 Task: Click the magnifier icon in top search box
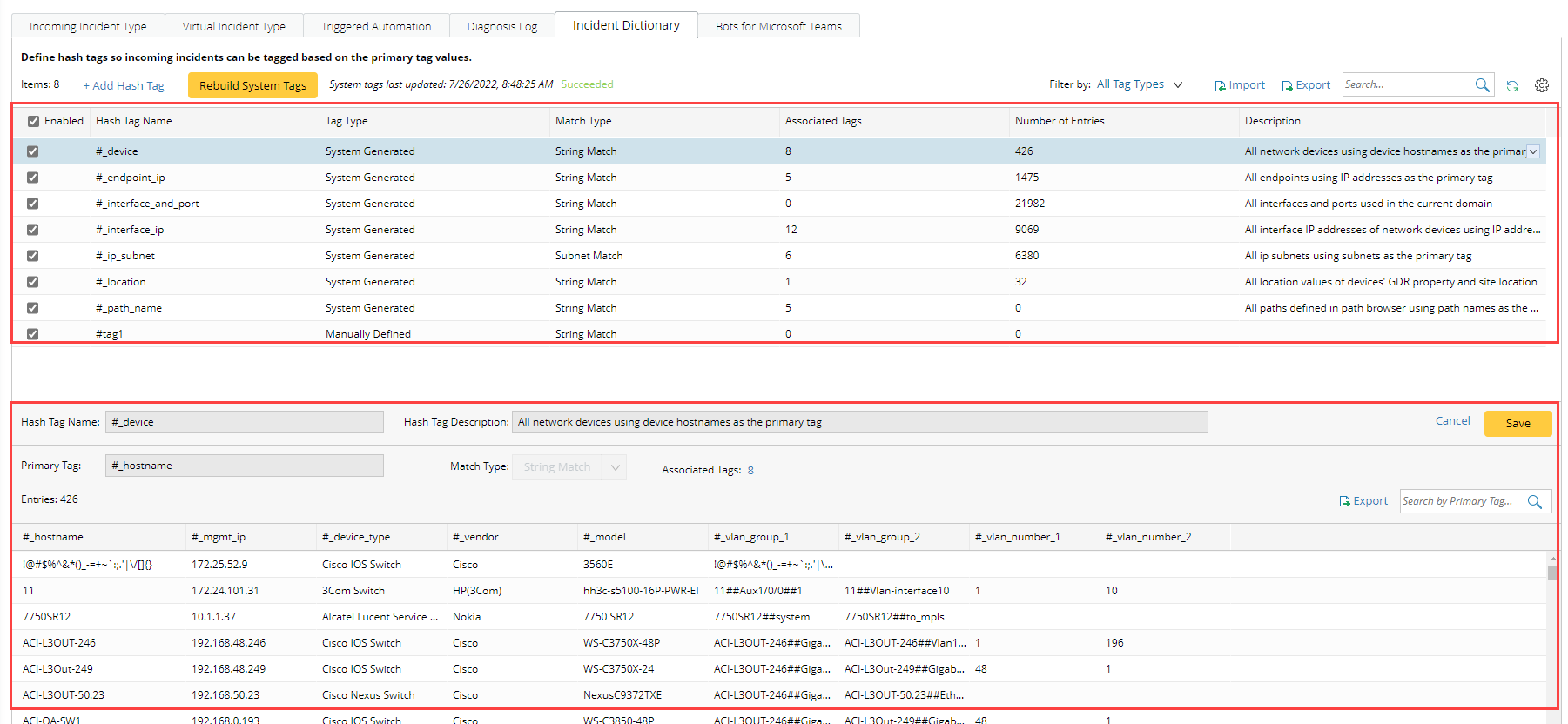(x=1482, y=84)
